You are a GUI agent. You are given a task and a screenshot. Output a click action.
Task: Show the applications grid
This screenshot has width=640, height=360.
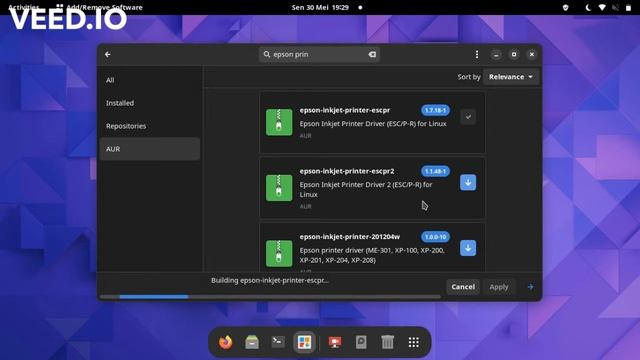(413, 342)
